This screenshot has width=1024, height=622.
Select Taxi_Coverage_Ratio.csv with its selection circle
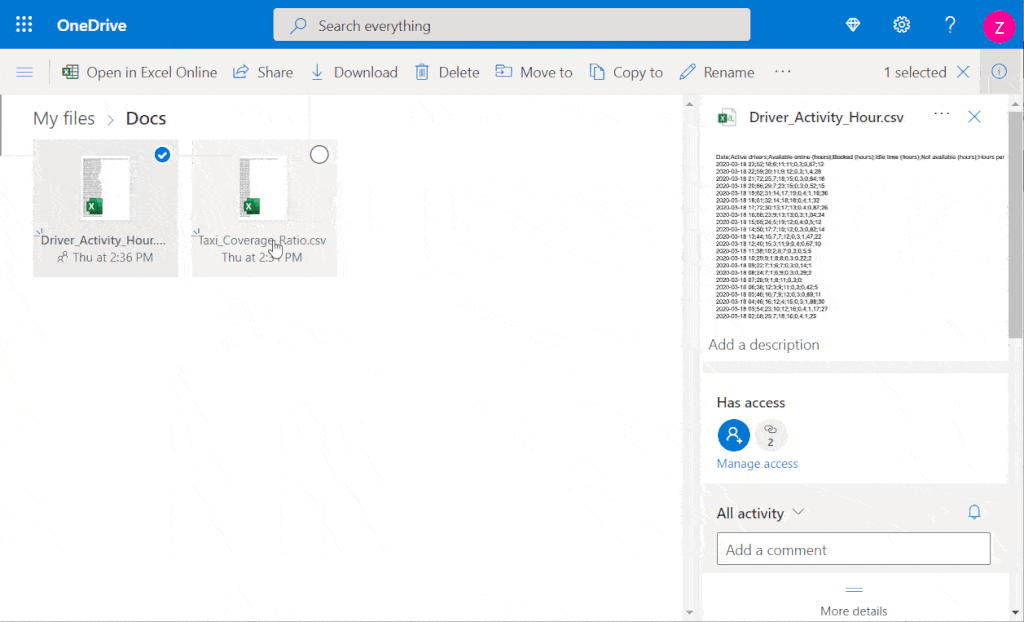pos(319,154)
